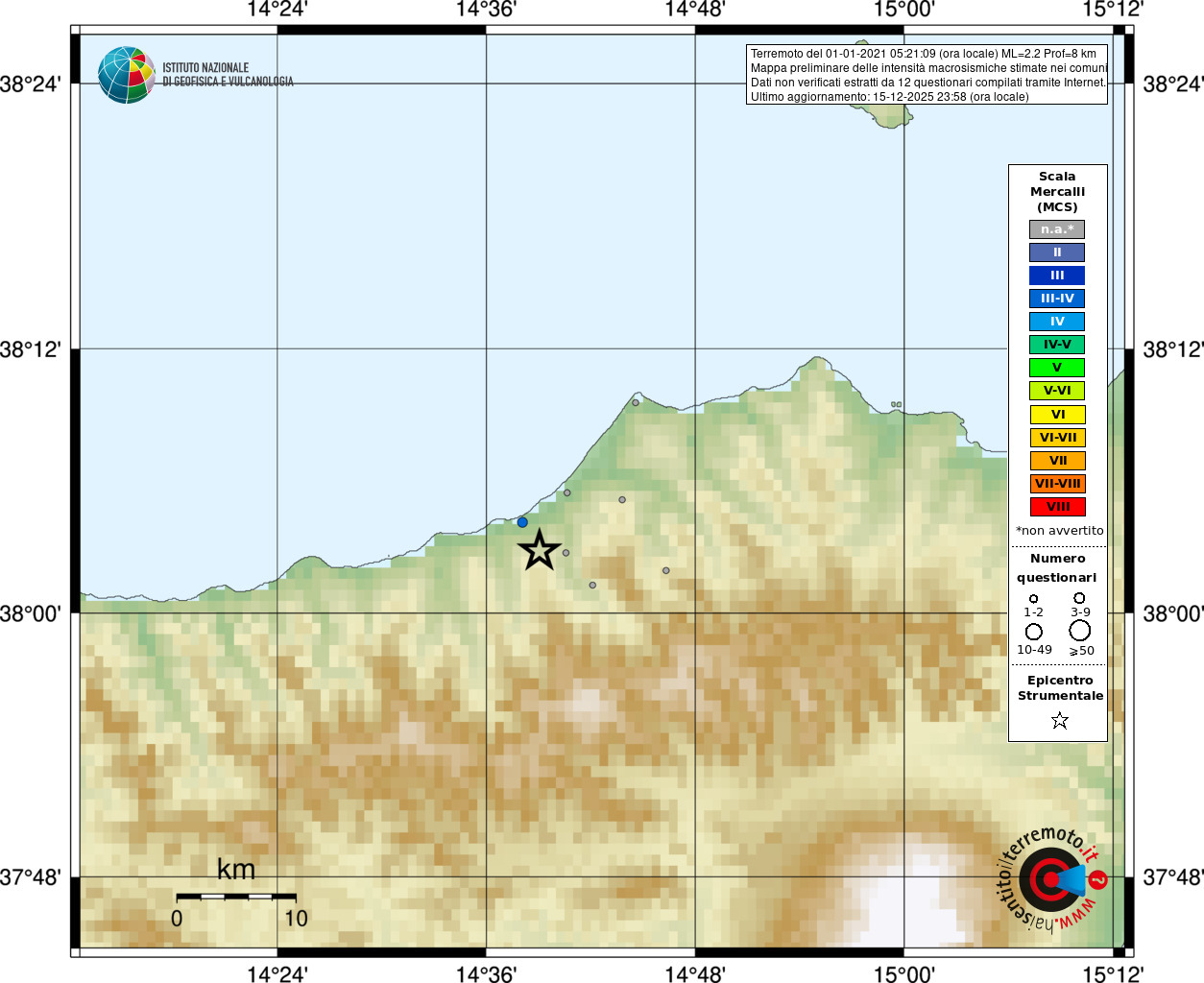Select the ≥50 questionnaires circle symbol
The height and width of the screenshot is (983, 1204).
pyautogui.click(x=1080, y=631)
